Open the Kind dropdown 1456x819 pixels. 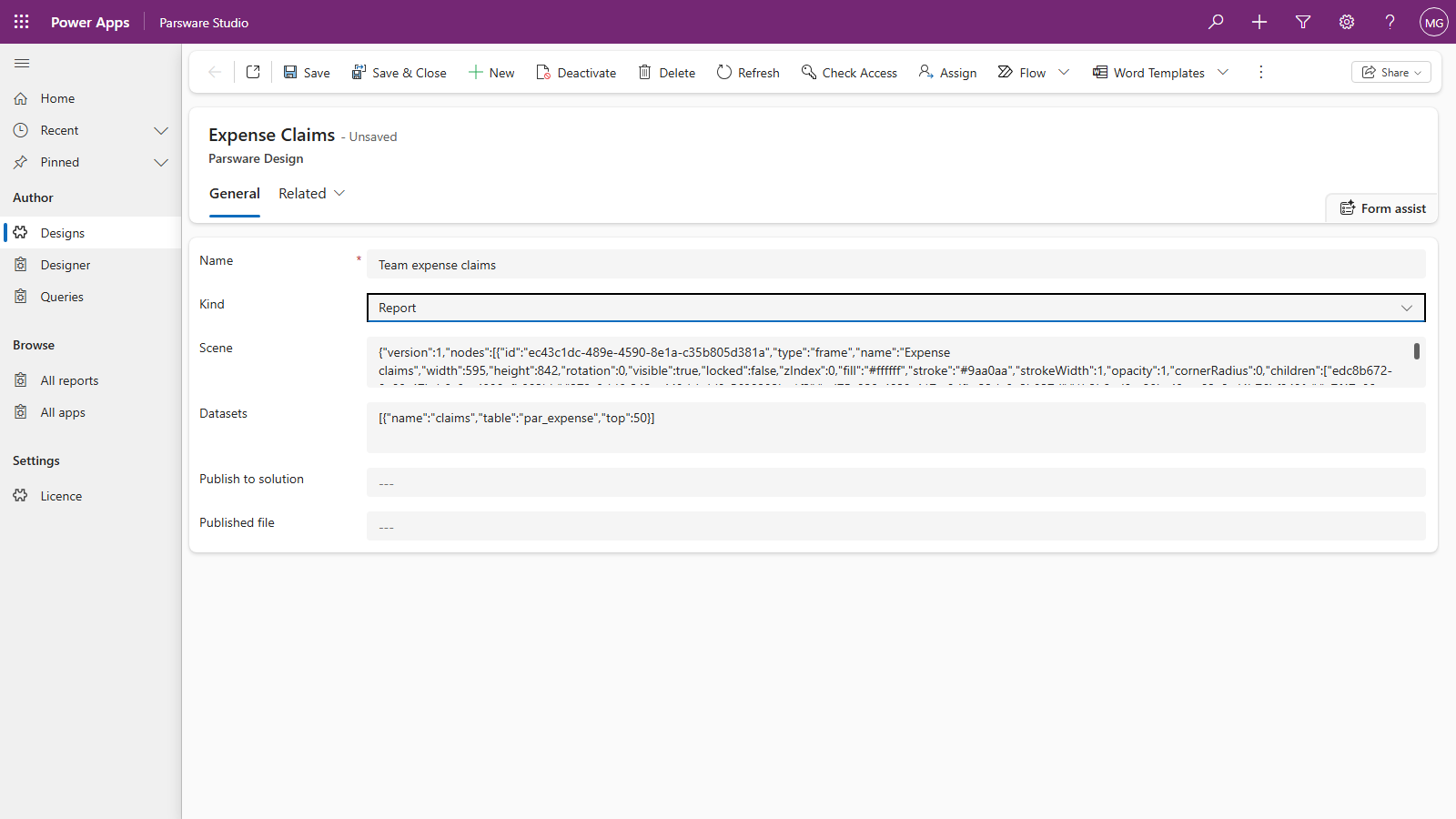click(896, 308)
